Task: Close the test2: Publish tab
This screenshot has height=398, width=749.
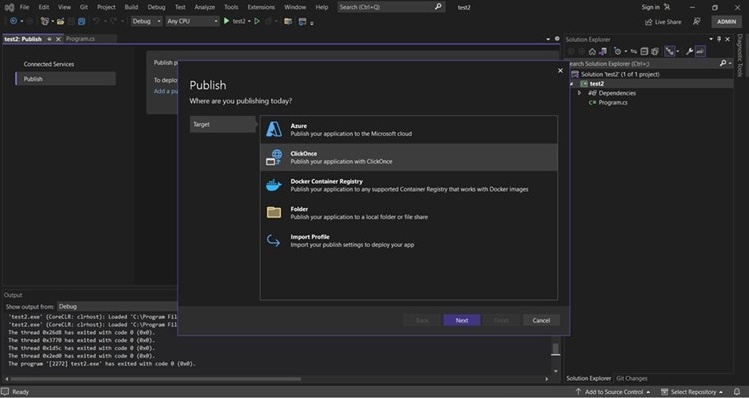Action: pos(58,39)
